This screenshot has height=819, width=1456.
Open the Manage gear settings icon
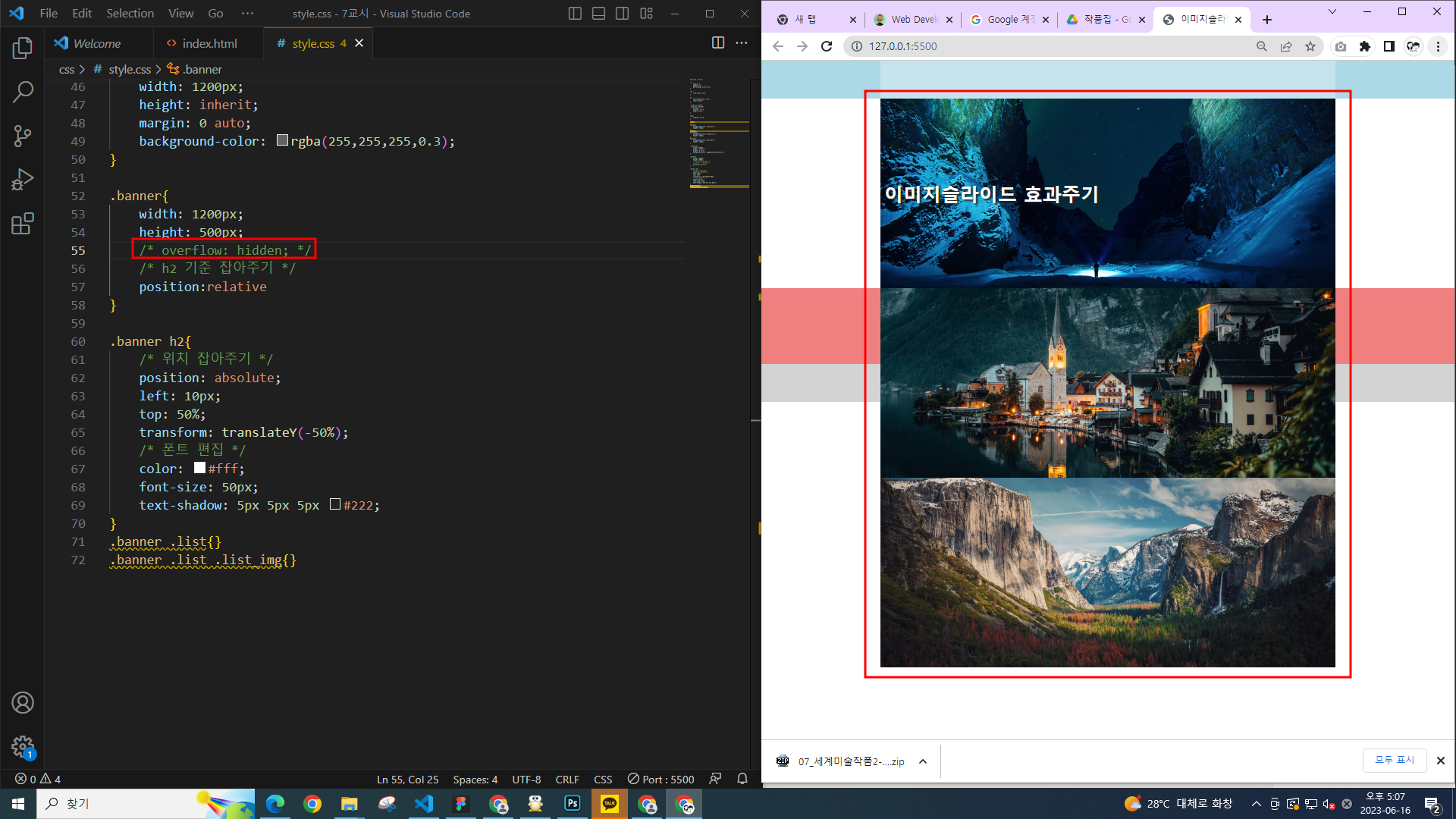[23, 746]
